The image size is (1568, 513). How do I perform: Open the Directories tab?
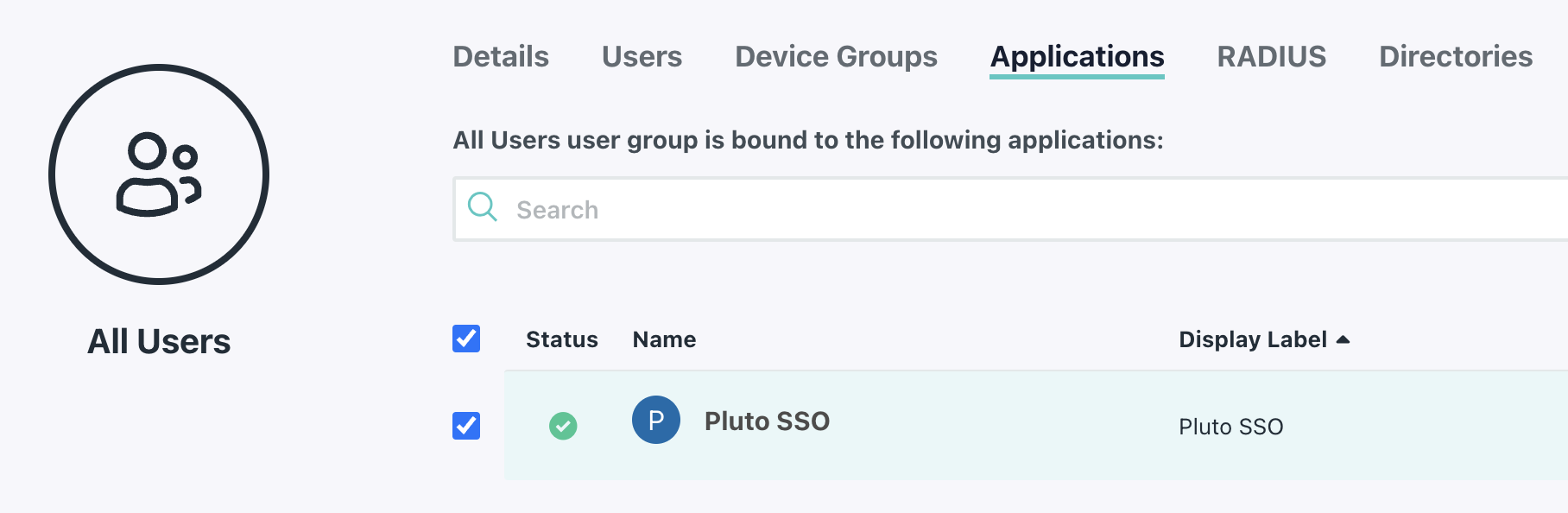point(1455,57)
